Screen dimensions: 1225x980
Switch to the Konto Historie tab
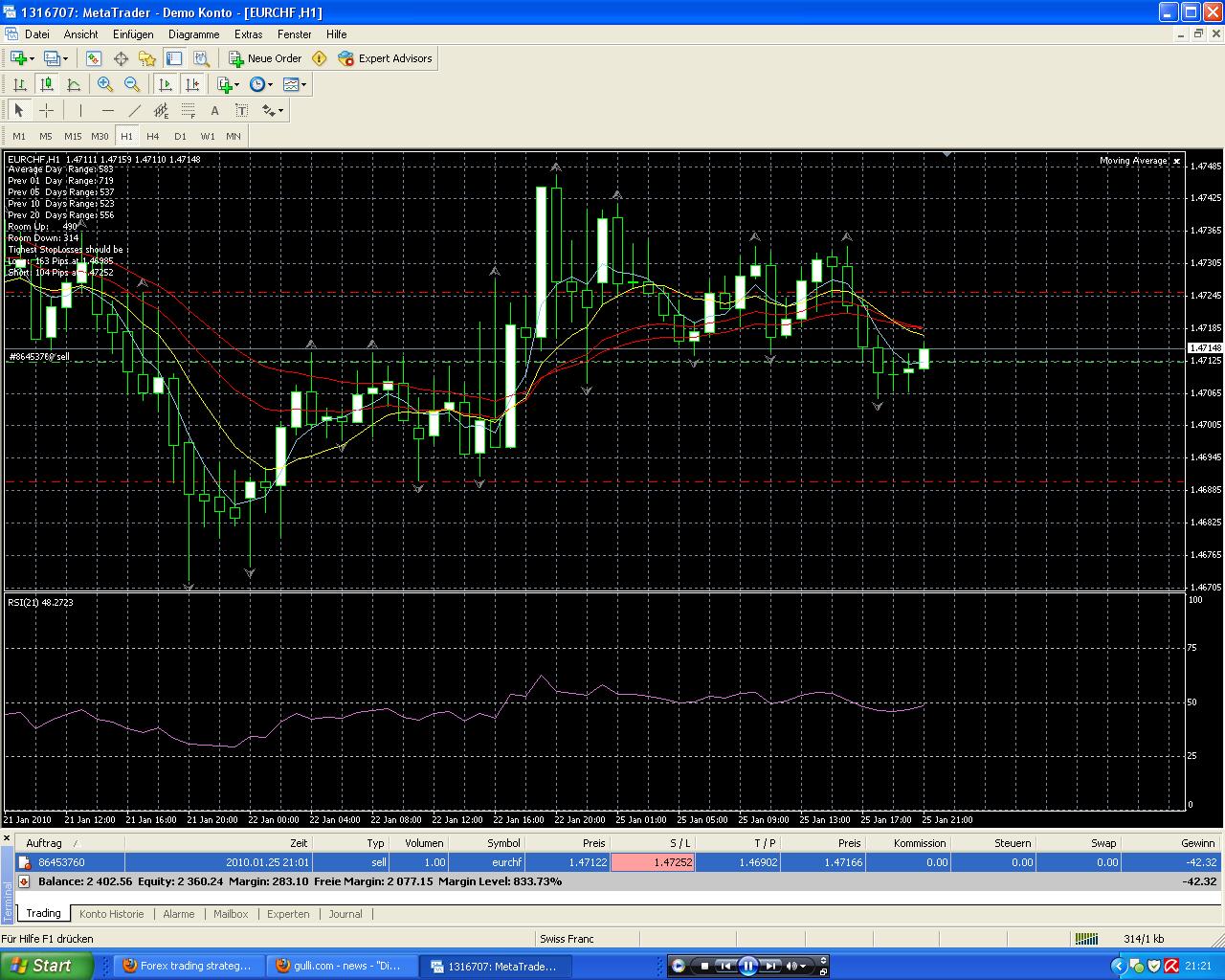111,914
